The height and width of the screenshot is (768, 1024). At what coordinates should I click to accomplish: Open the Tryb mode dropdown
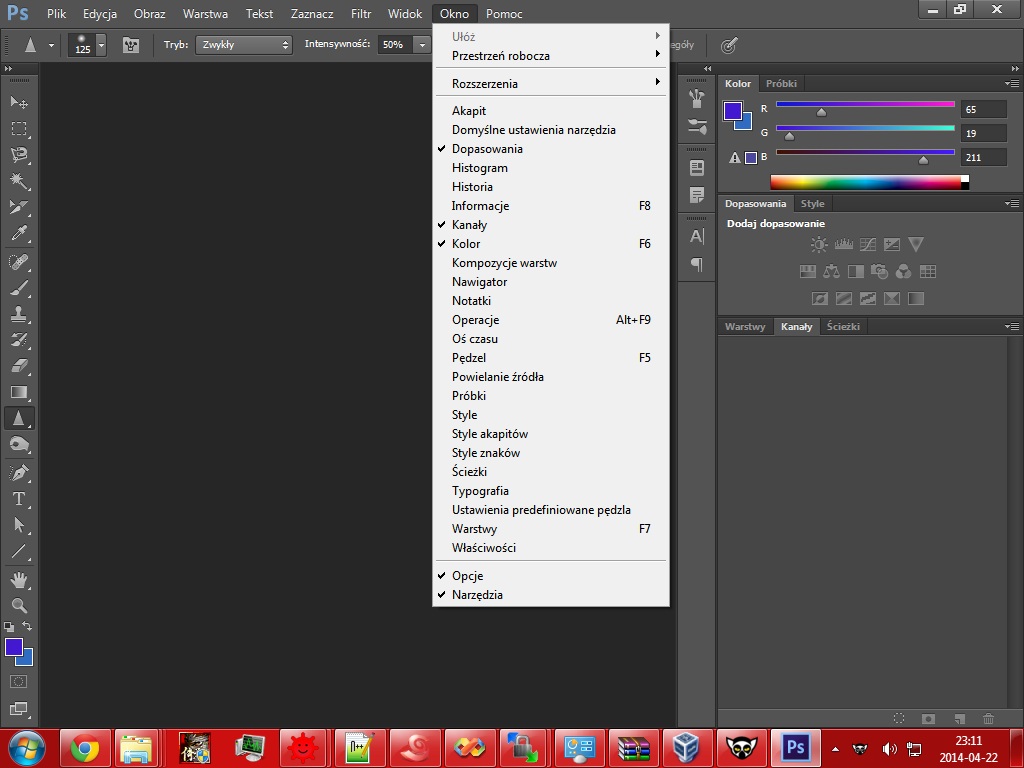point(244,44)
